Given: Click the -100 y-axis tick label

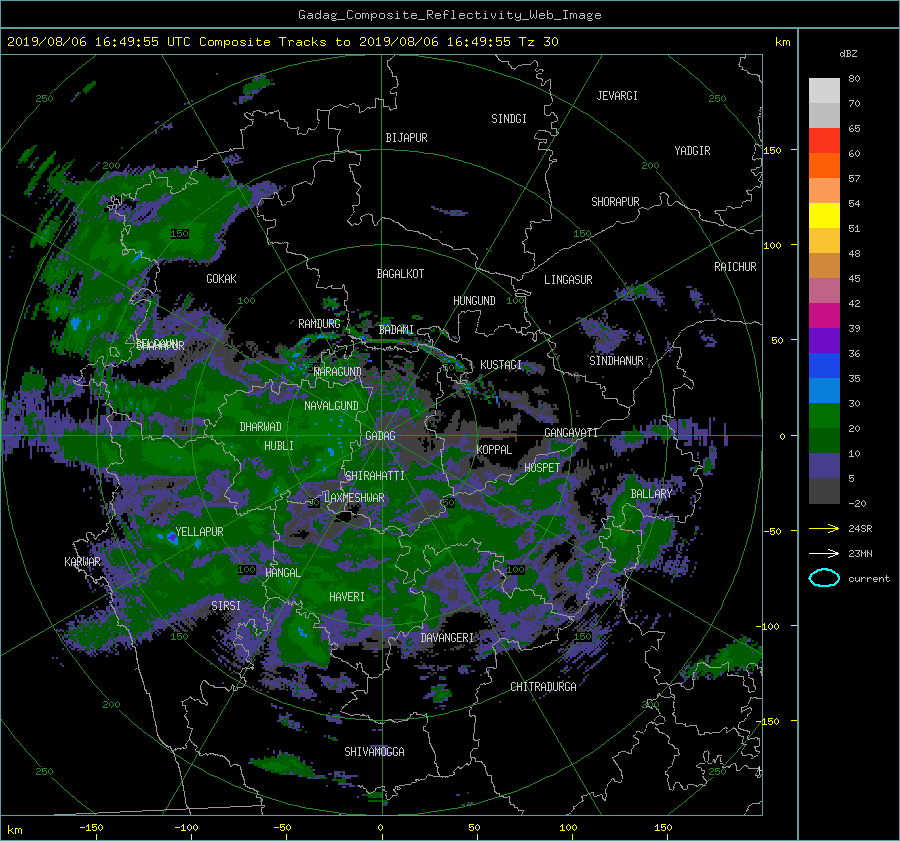Looking at the screenshot, I should tap(767, 626).
